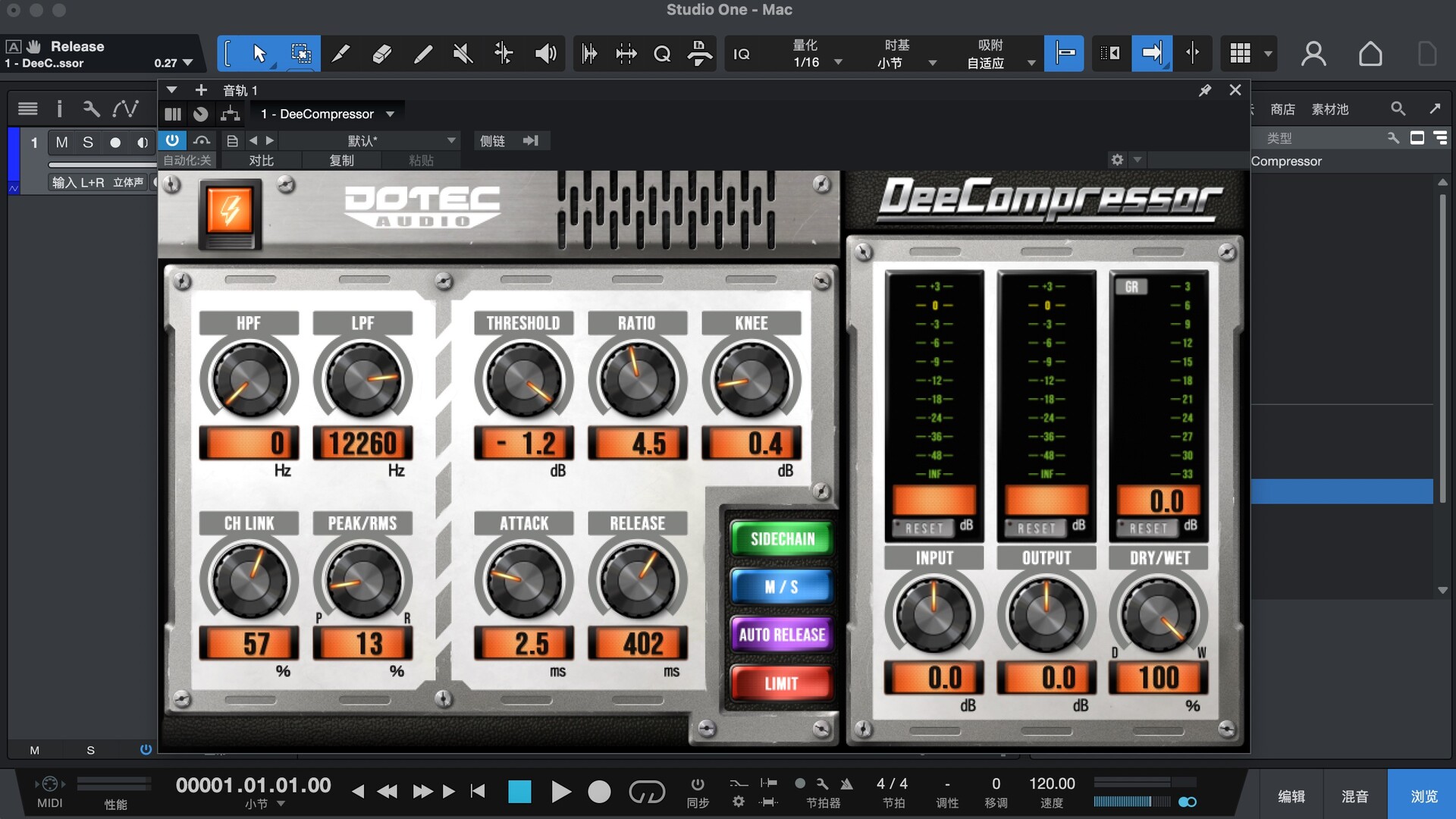Switch to the 编辑 tab
This screenshot has width=1456, height=819.
coord(1291,796)
